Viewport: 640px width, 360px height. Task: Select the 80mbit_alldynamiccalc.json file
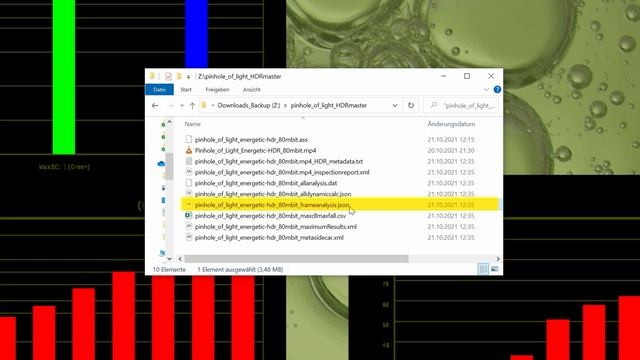pos(273,194)
